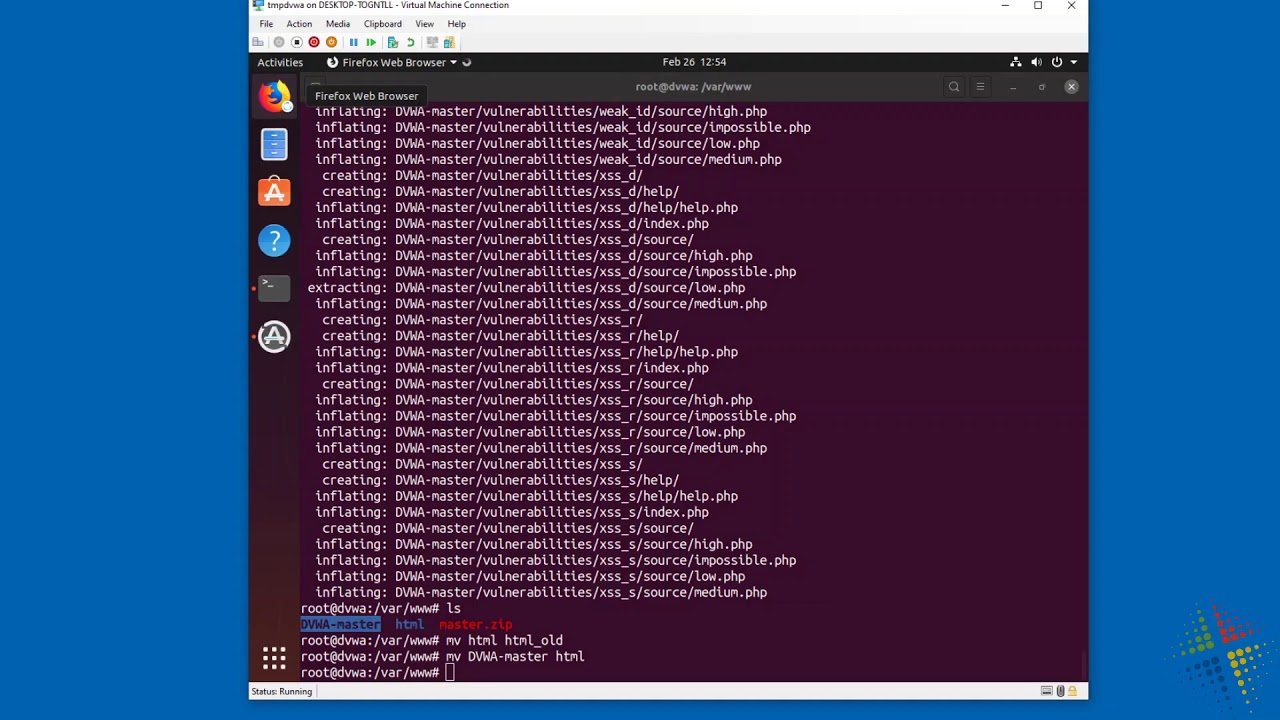Screen dimensions: 1280x720
Task: Open the Media menu
Action: (338, 24)
